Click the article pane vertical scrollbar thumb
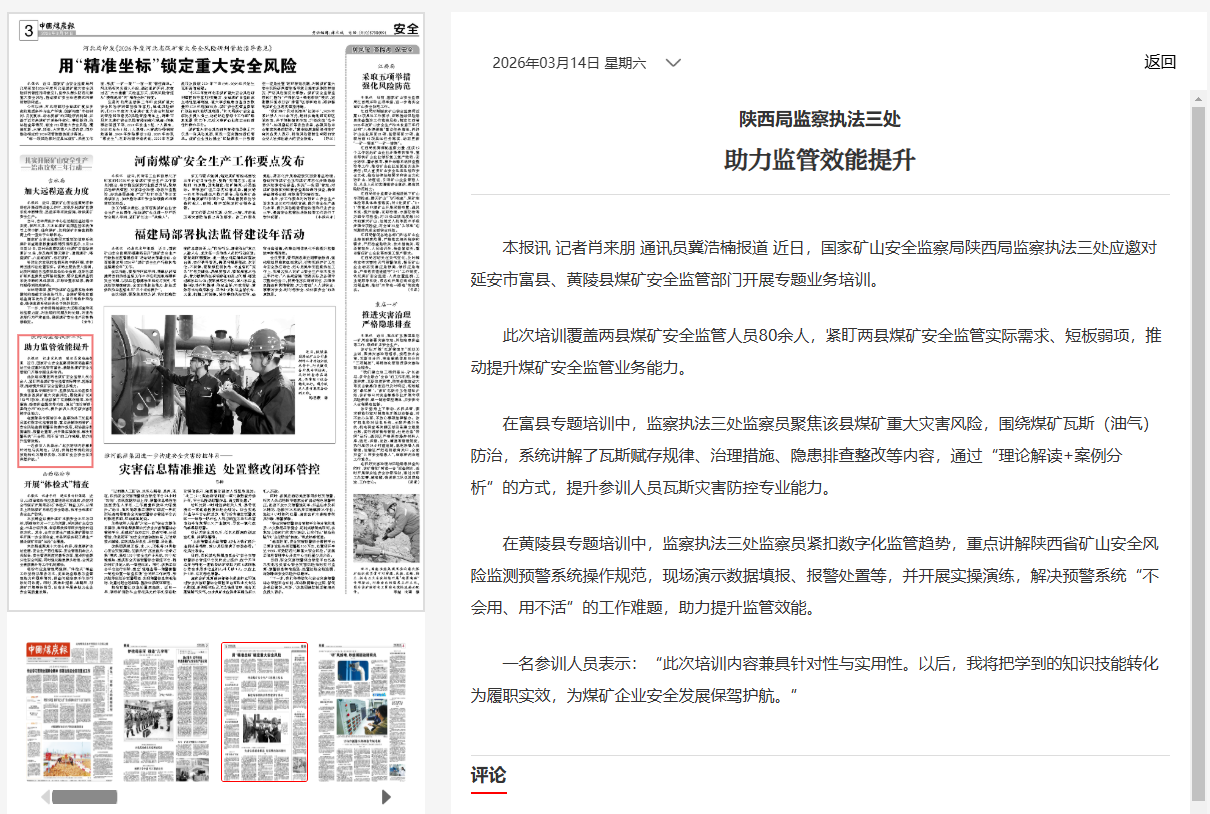The width and height of the screenshot is (1210, 814). click(1198, 450)
